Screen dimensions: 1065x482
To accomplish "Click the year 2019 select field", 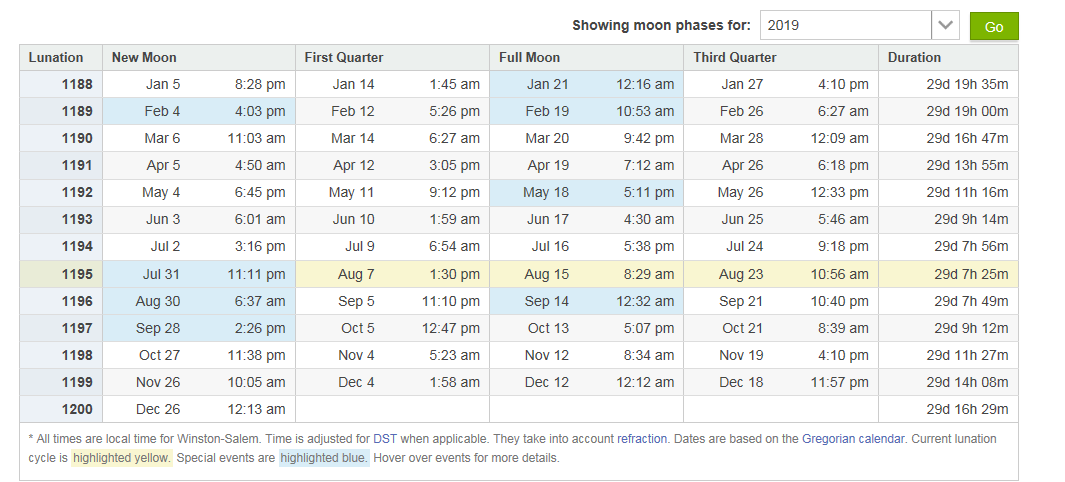I will 859,25.
